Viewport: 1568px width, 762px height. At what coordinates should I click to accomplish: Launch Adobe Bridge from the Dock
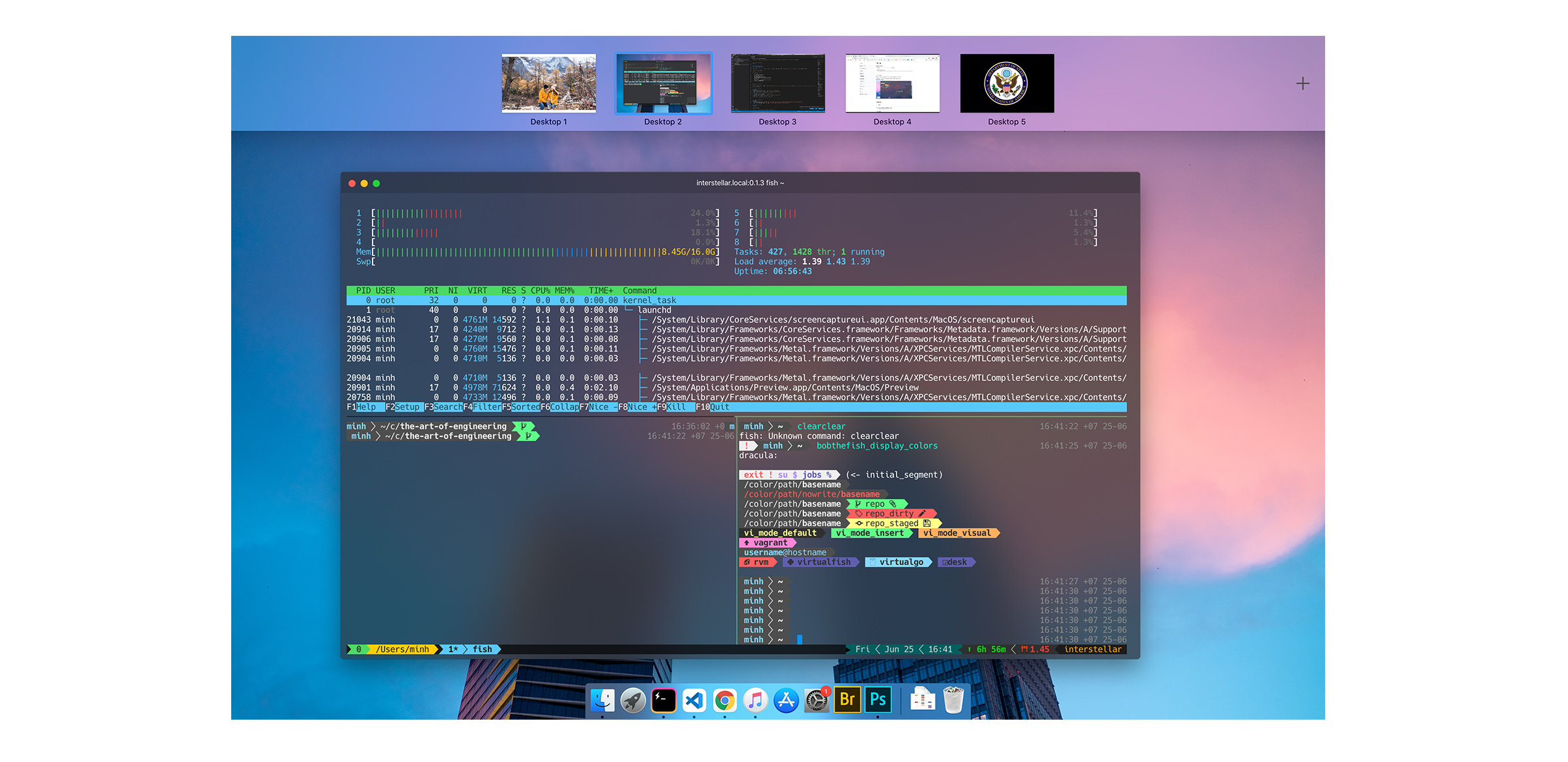[x=847, y=699]
